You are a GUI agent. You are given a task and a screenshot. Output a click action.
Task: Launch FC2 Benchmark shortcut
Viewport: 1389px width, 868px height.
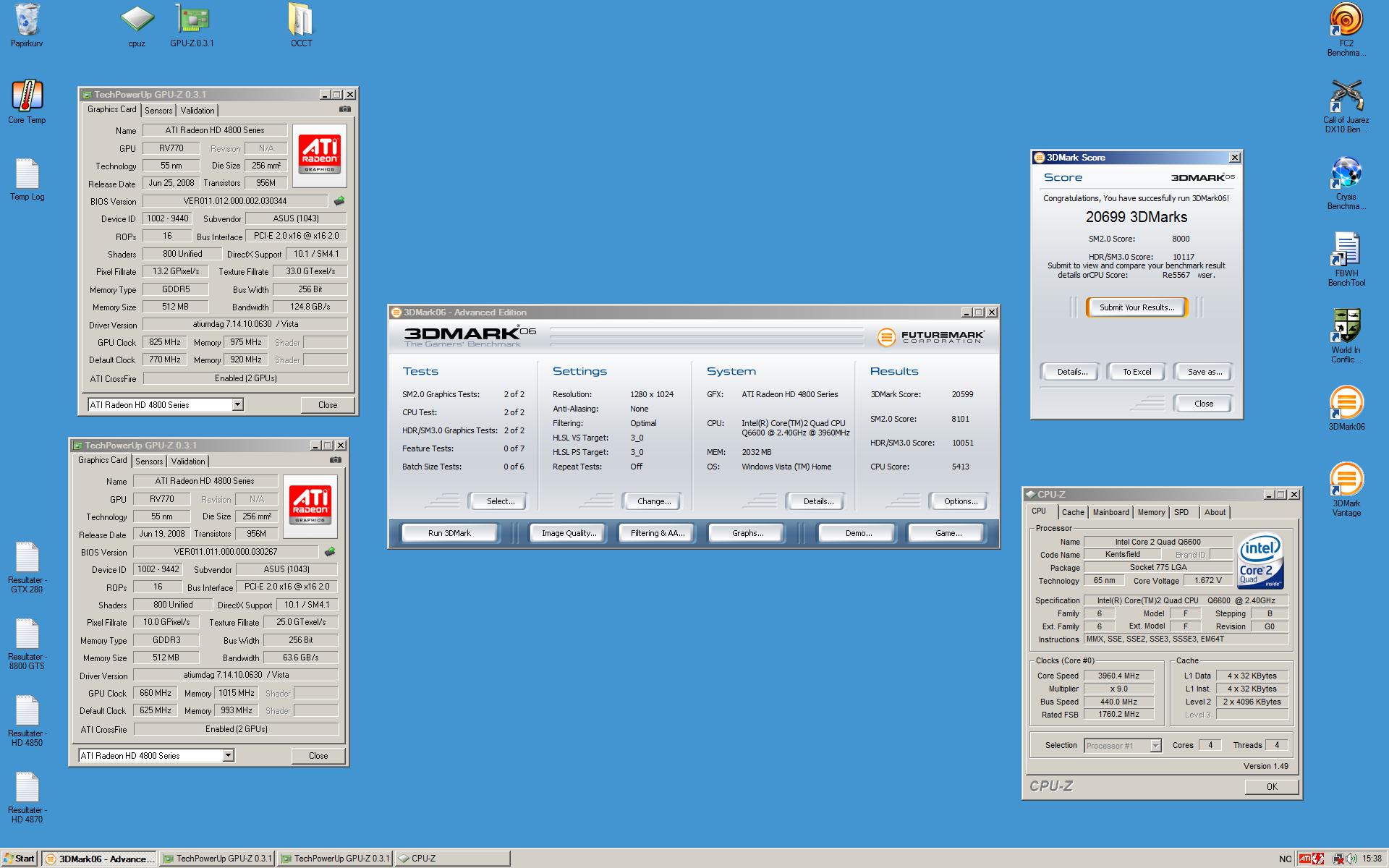click(1346, 30)
